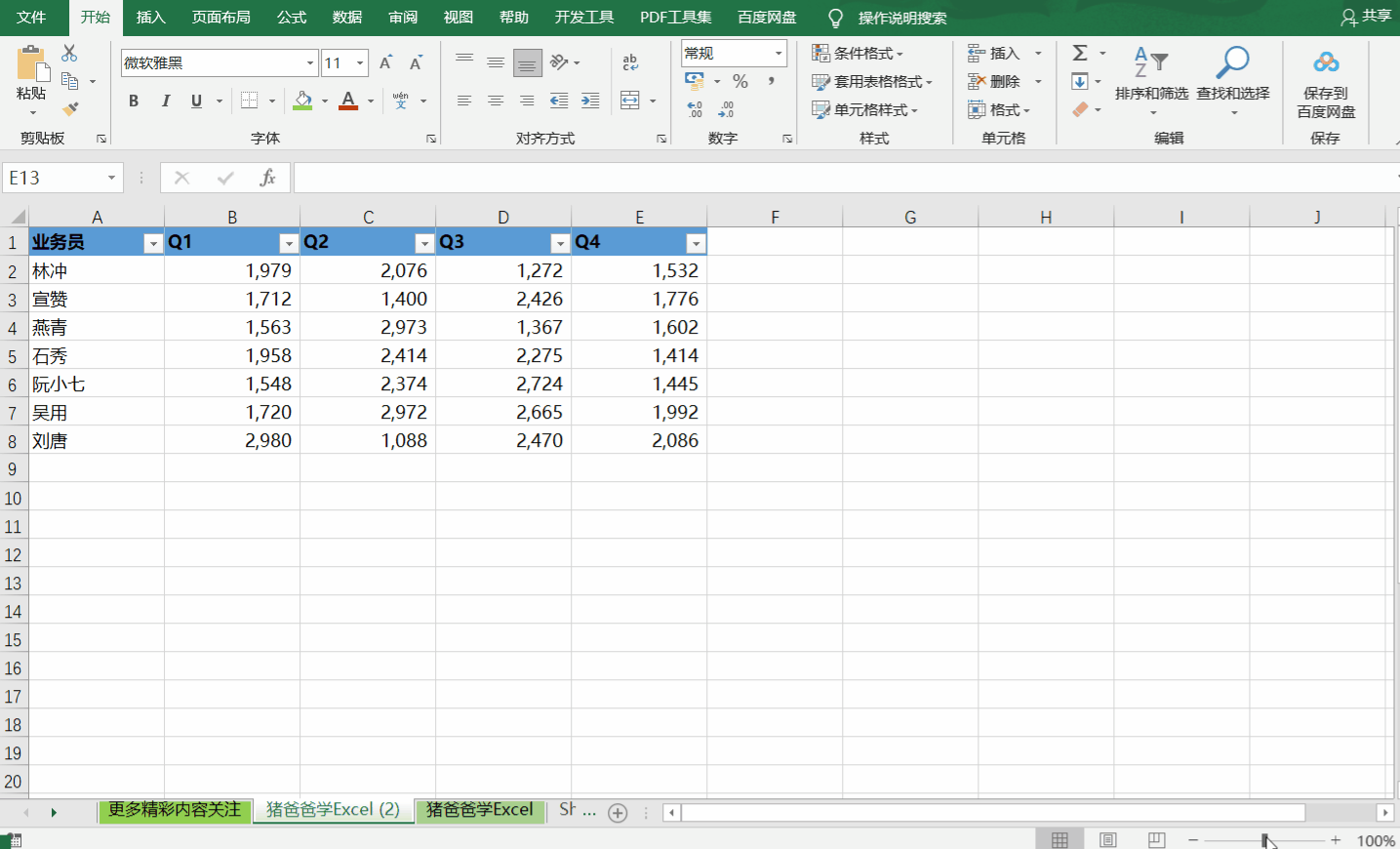This screenshot has width=1400, height=849.
Task: Open Find and Select (查找和选择)
Action: [x=1233, y=80]
